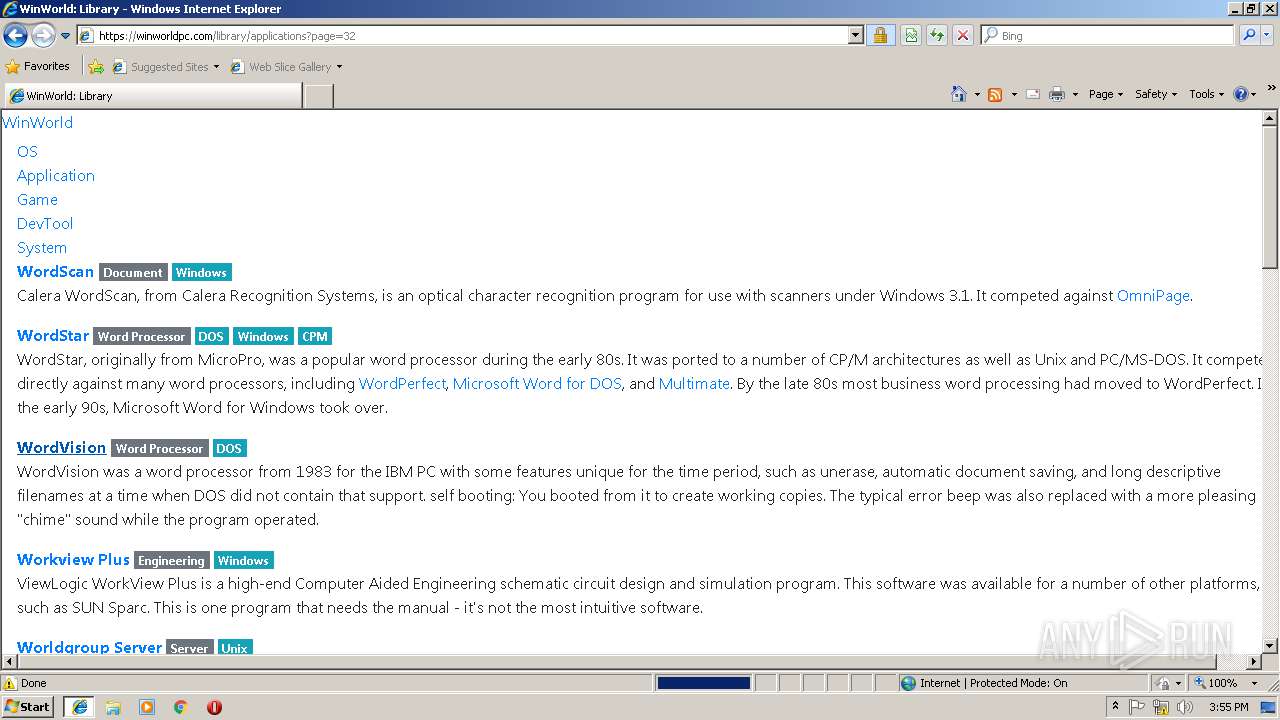This screenshot has height=720, width=1280.
Task: Expand the Print options dropdown arrow
Action: pos(1075,94)
